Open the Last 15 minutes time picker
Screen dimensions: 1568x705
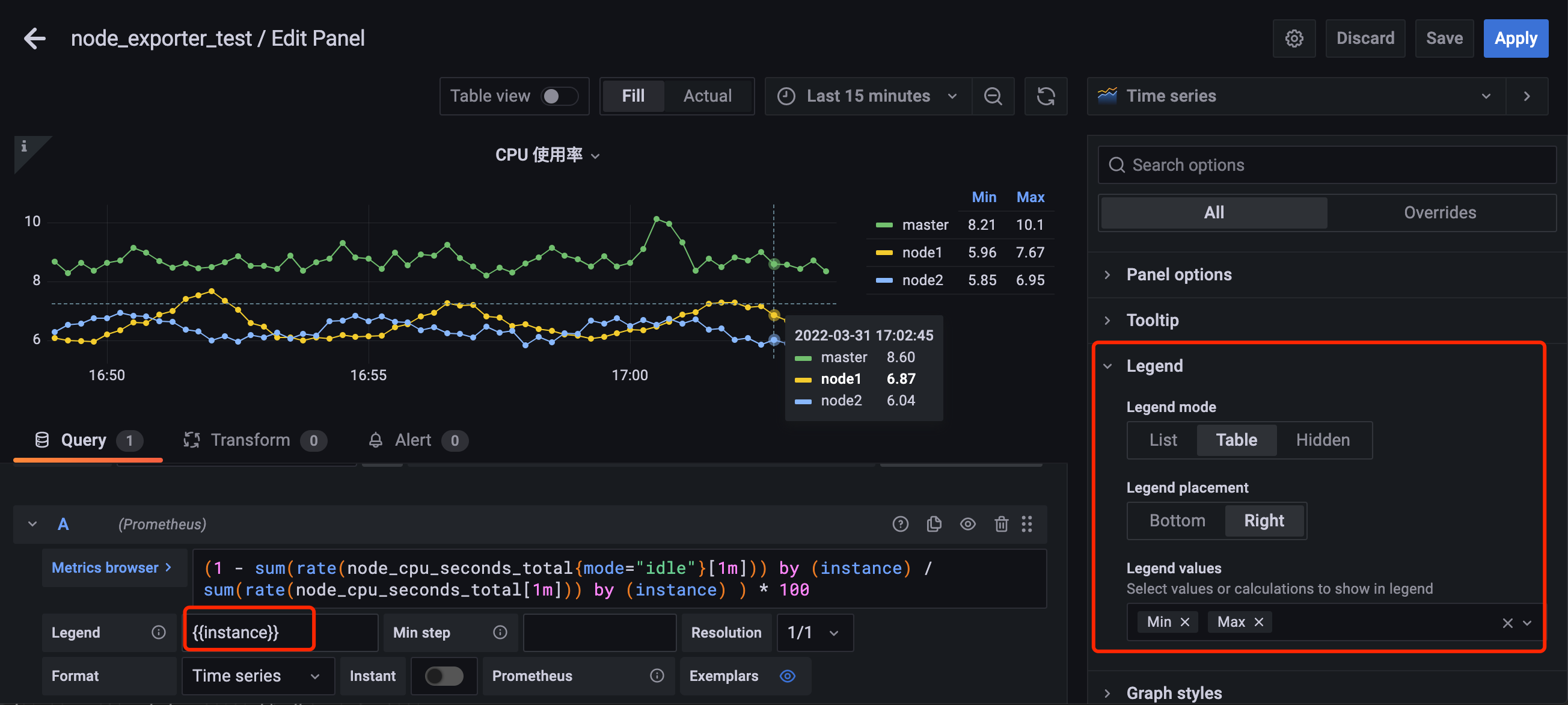pyautogui.click(x=868, y=96)
